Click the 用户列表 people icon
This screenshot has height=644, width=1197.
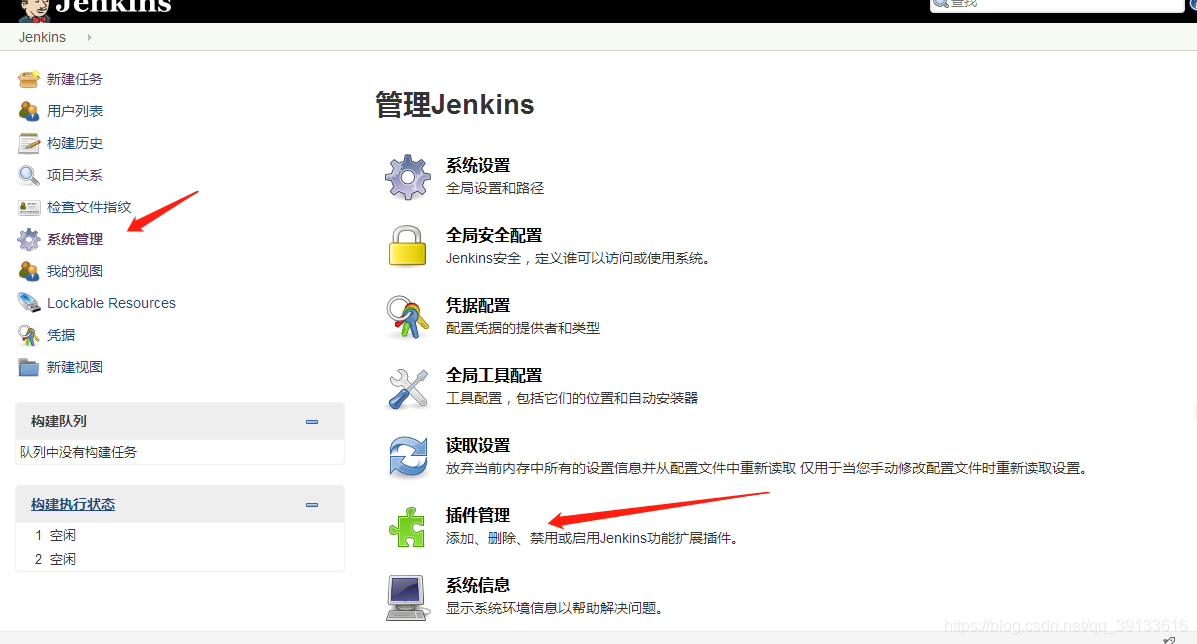click(x=29, y=111)
